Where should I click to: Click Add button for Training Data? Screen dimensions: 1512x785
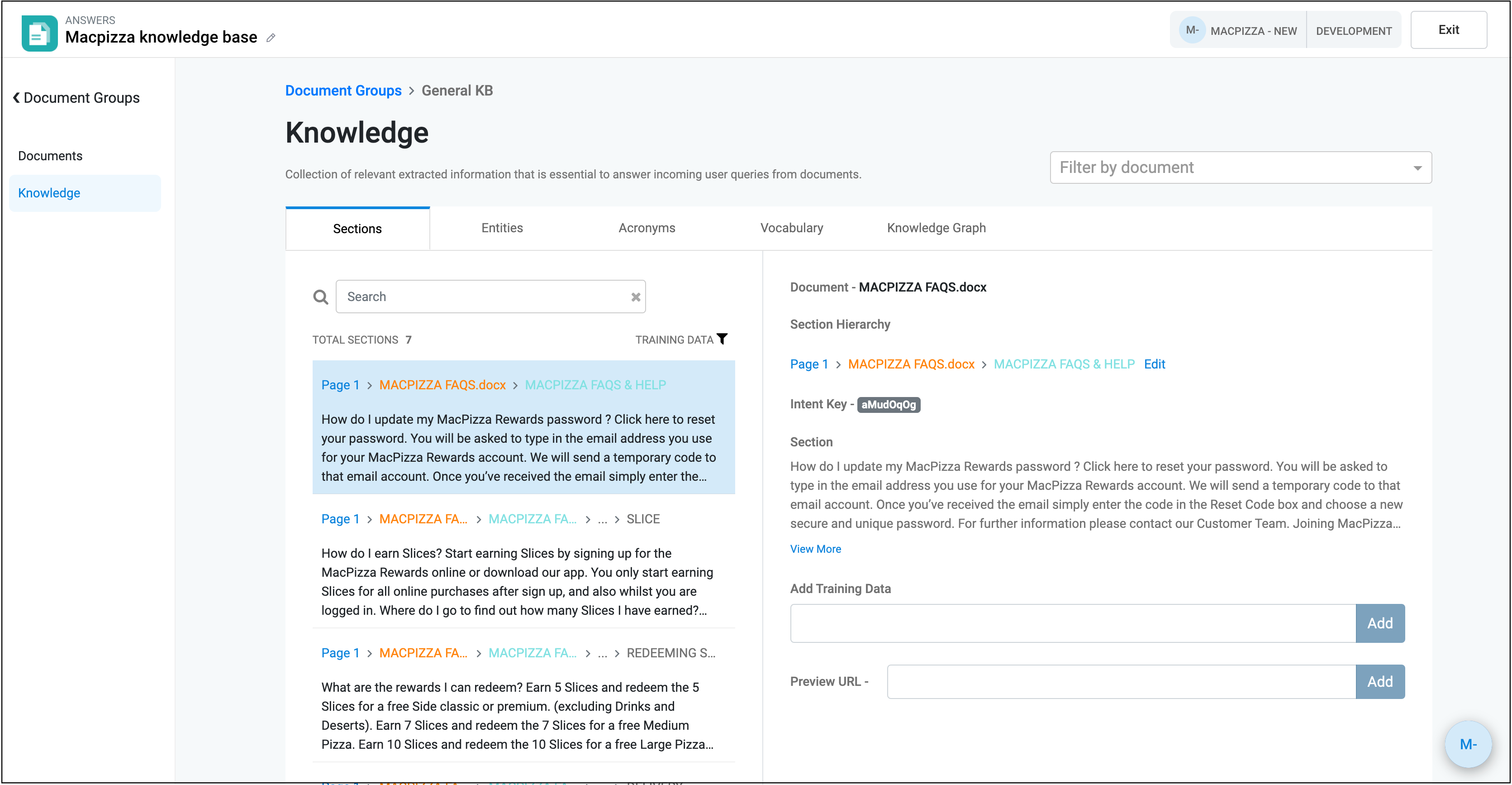(x=1379, y=623)
